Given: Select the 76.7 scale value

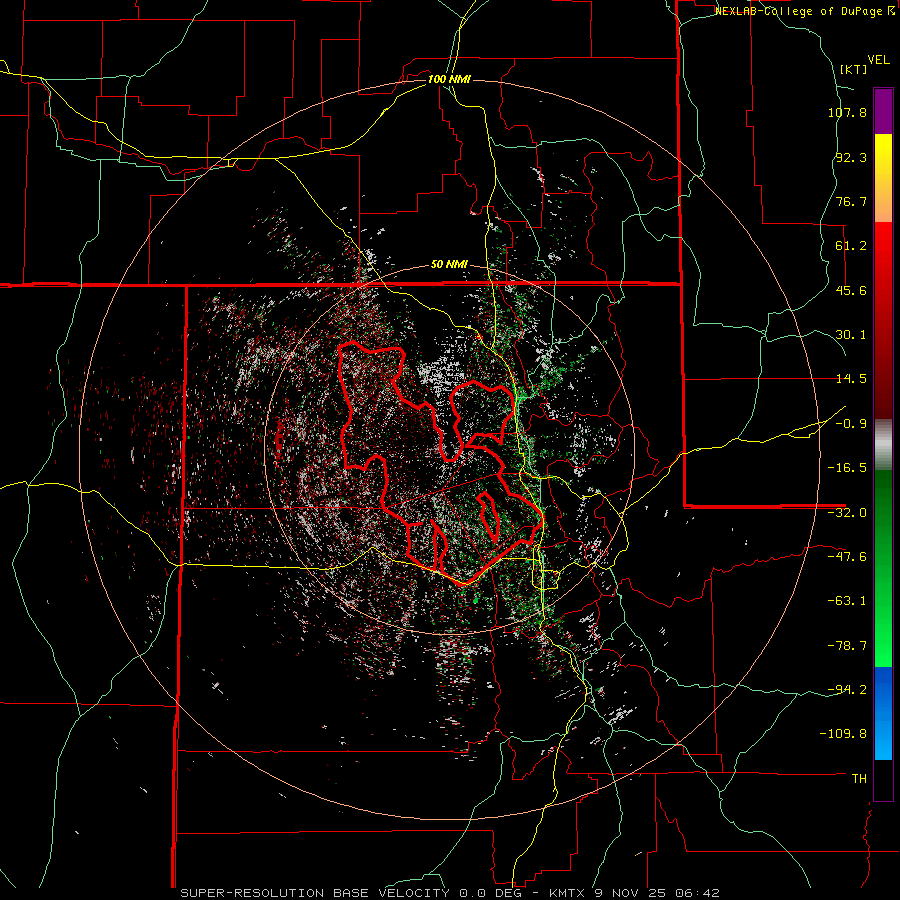Looking at the screenshot, I should (851, 201).
